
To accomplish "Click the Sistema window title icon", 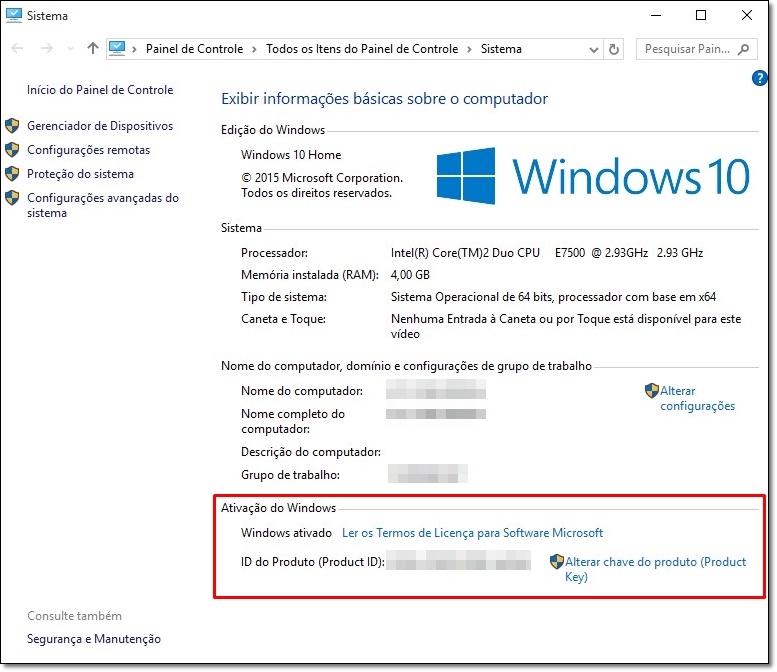I will (14, 15).
